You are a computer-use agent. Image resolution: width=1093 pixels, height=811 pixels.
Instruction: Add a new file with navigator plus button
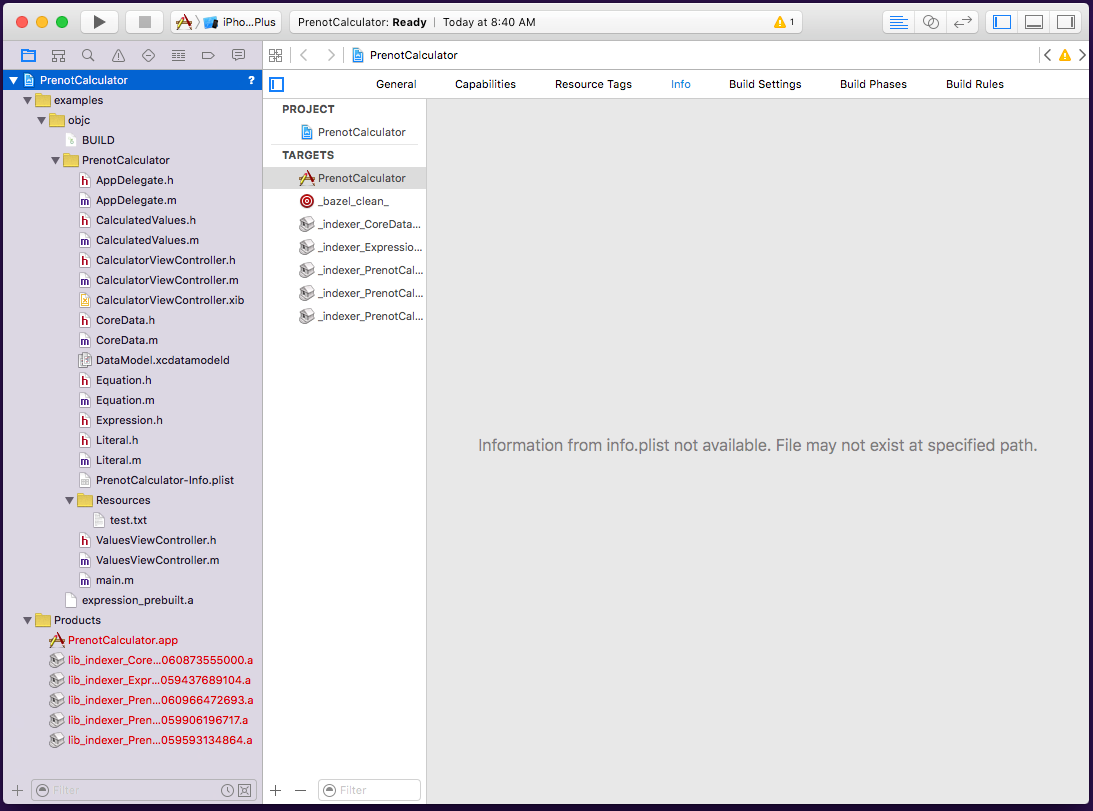17,790
